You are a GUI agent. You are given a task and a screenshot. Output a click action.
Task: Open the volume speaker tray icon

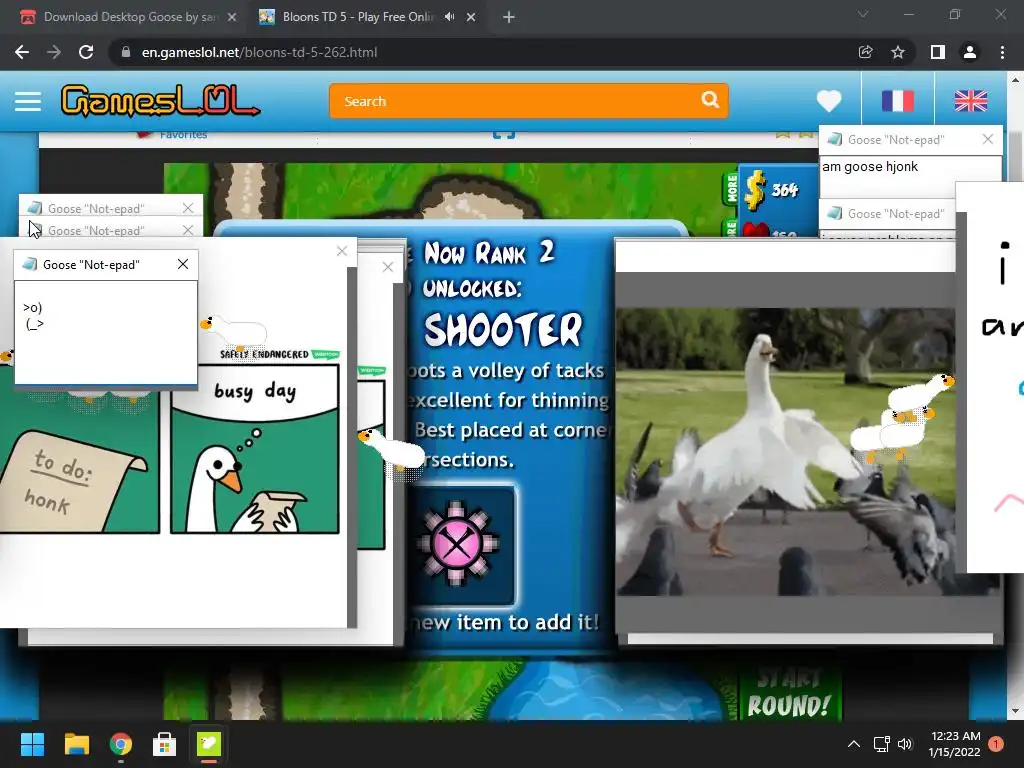[904, 744]
